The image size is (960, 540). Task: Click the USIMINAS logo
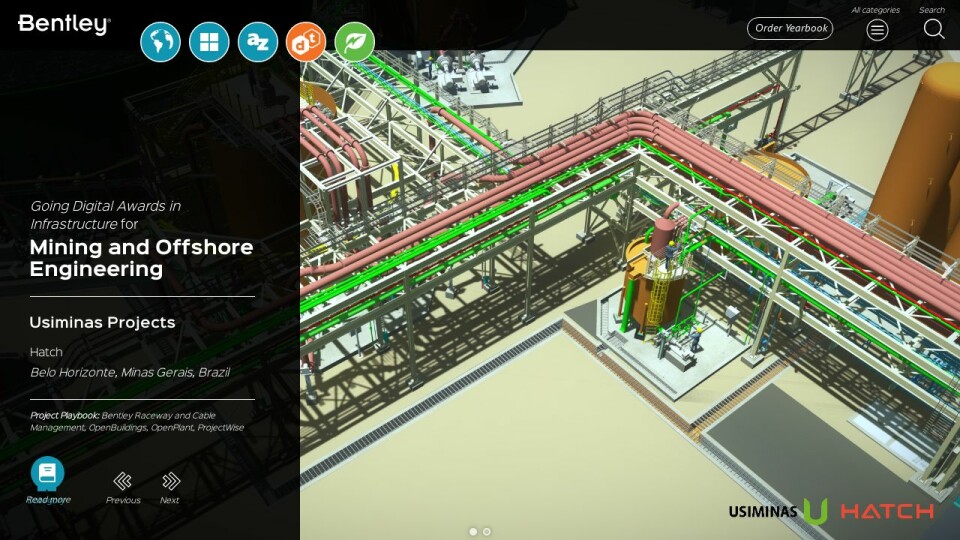(778, 511)
